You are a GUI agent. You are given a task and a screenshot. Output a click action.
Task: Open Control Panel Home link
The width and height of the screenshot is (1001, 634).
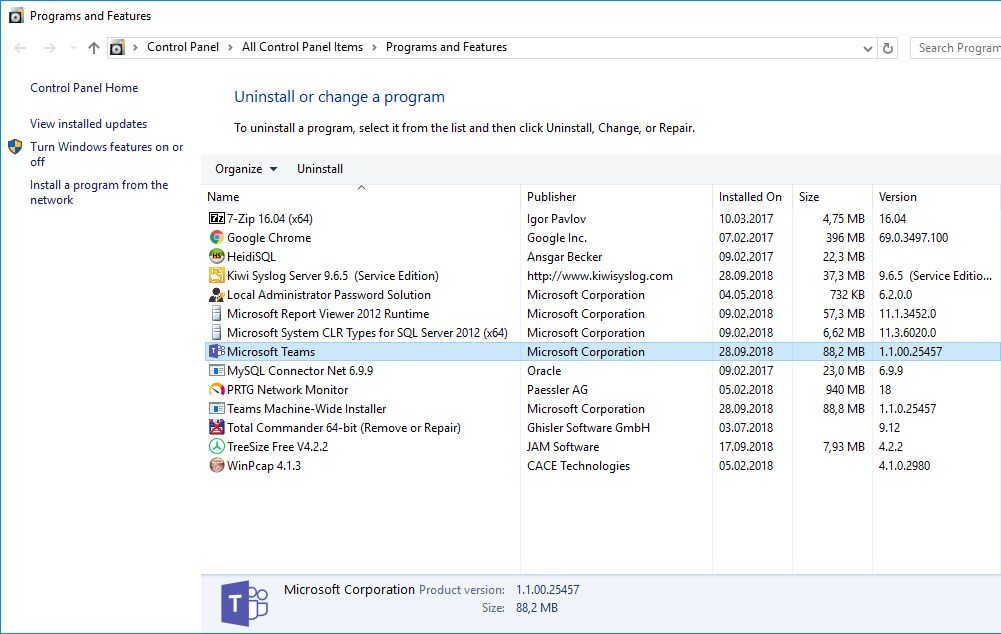tap(84, 88)
